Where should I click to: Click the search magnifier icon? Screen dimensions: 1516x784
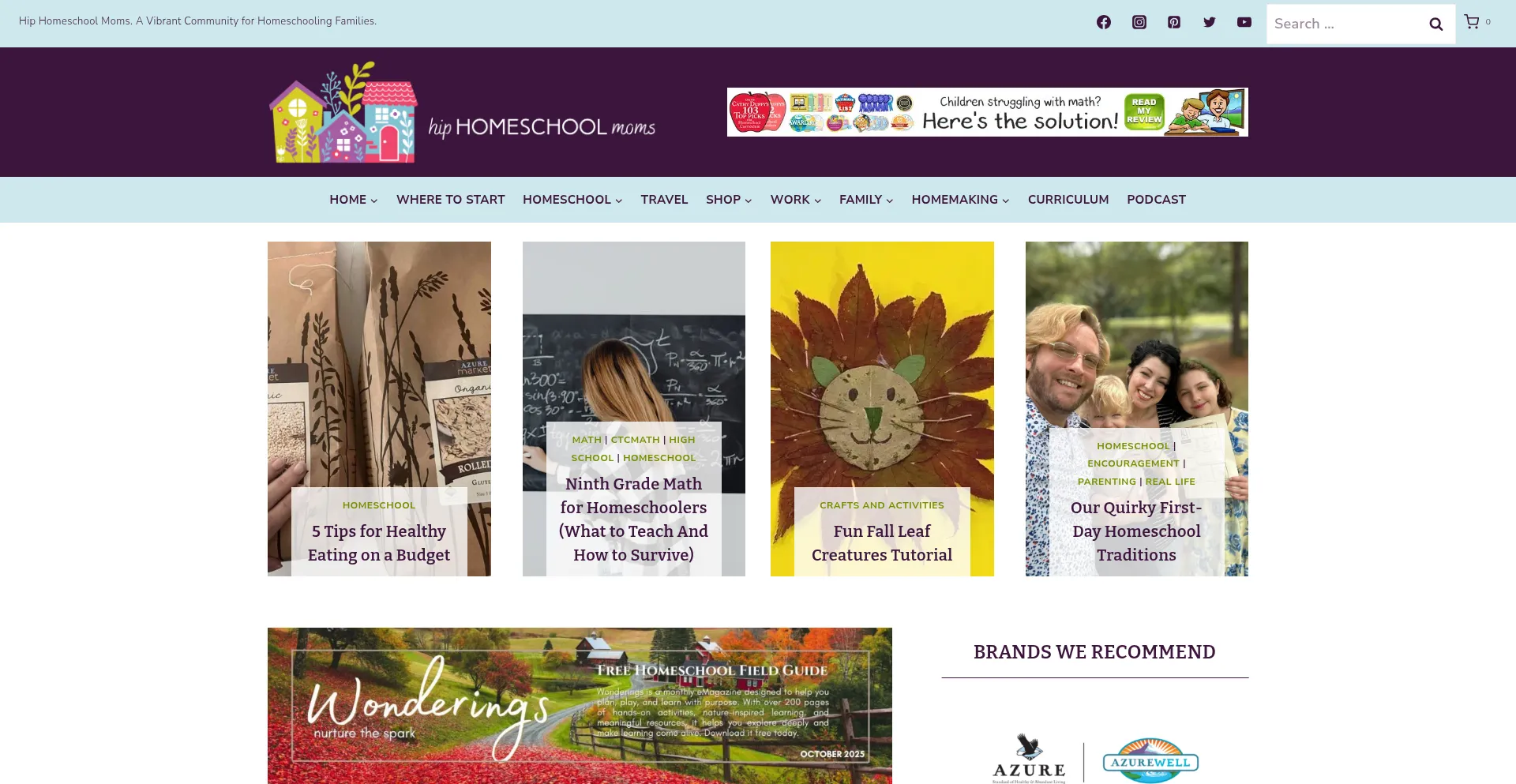pos(1436,24)
